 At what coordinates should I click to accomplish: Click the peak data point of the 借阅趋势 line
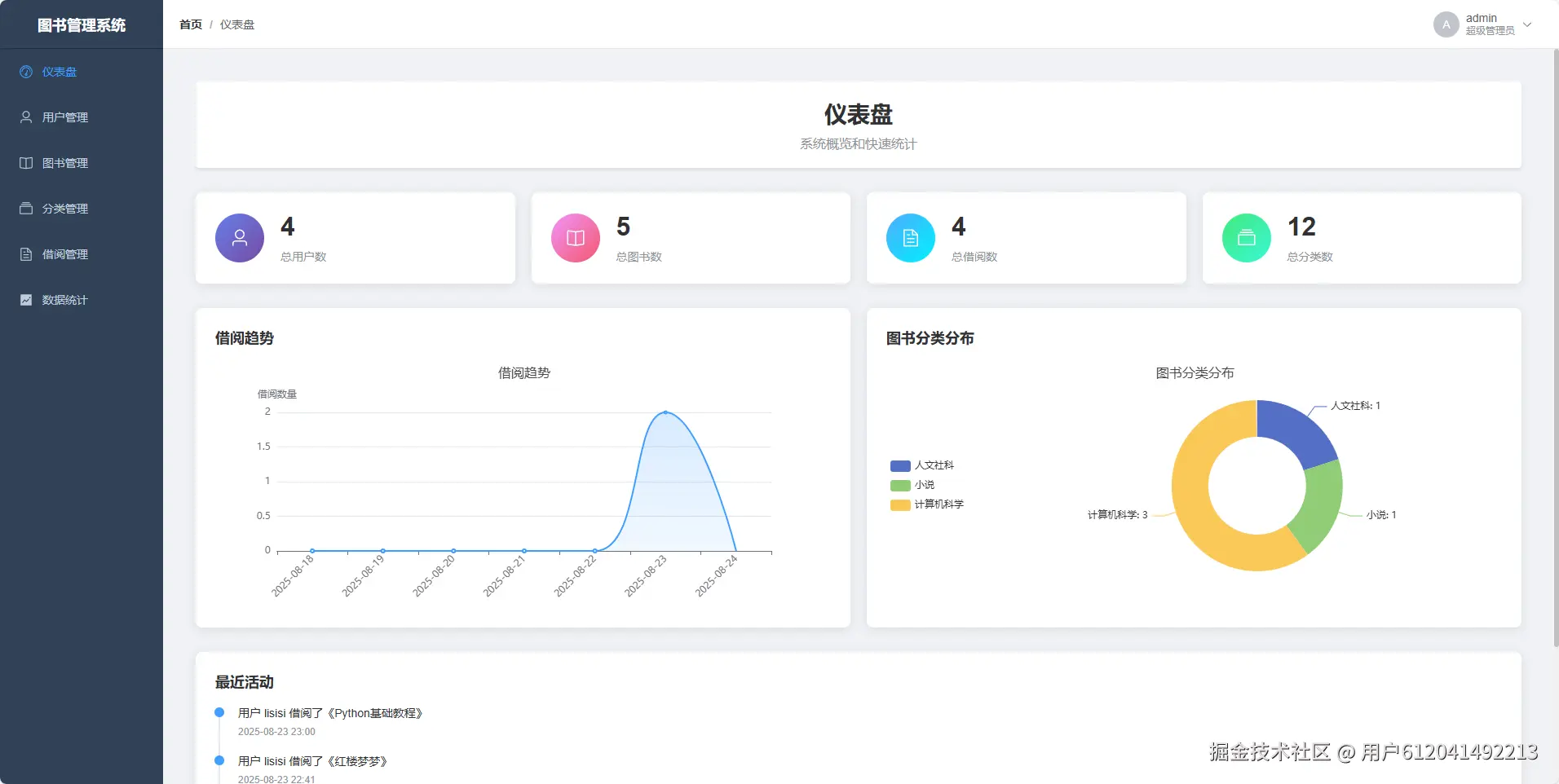[x=665, y=412]
